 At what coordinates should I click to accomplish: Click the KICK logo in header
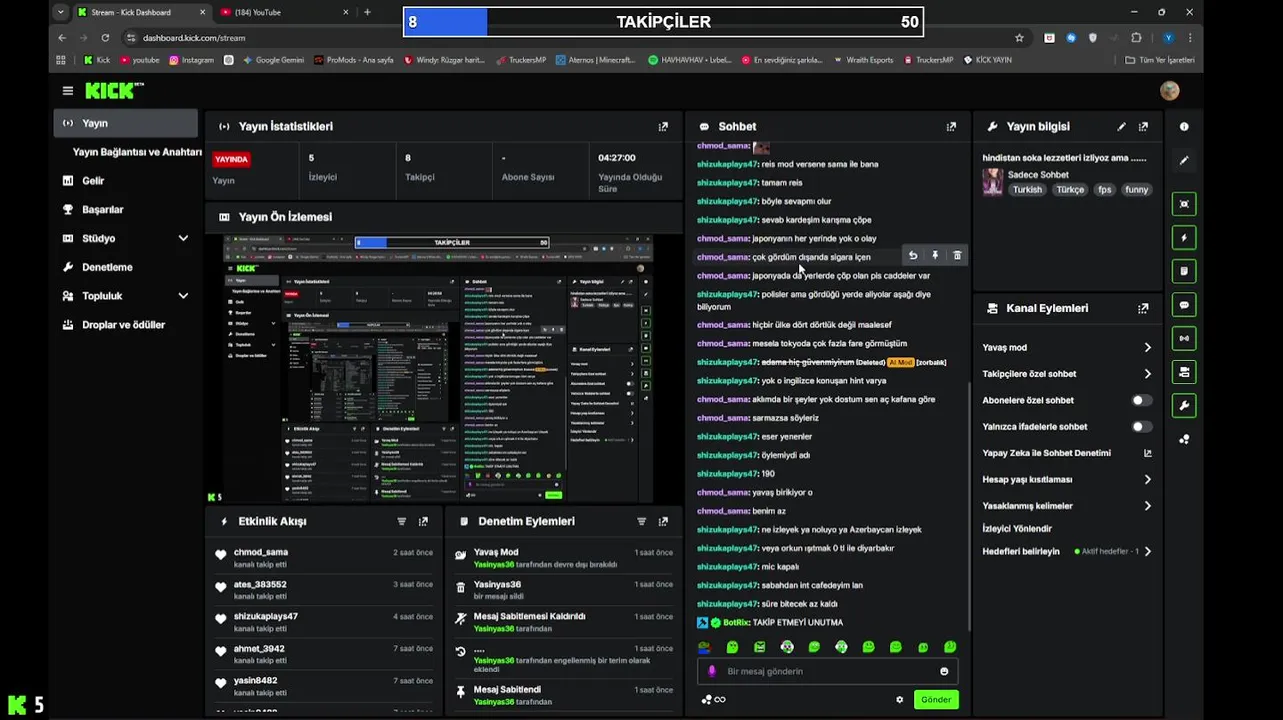coord(114,91)
